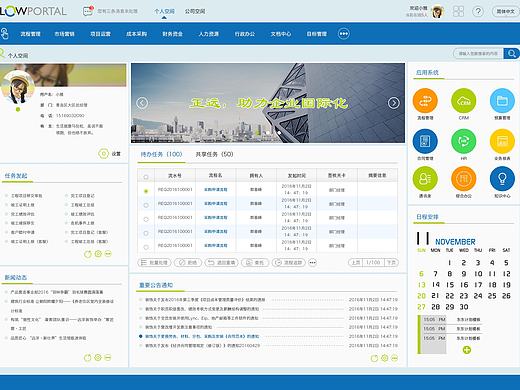Deselect the highlighted radio in the first task row

146,191
